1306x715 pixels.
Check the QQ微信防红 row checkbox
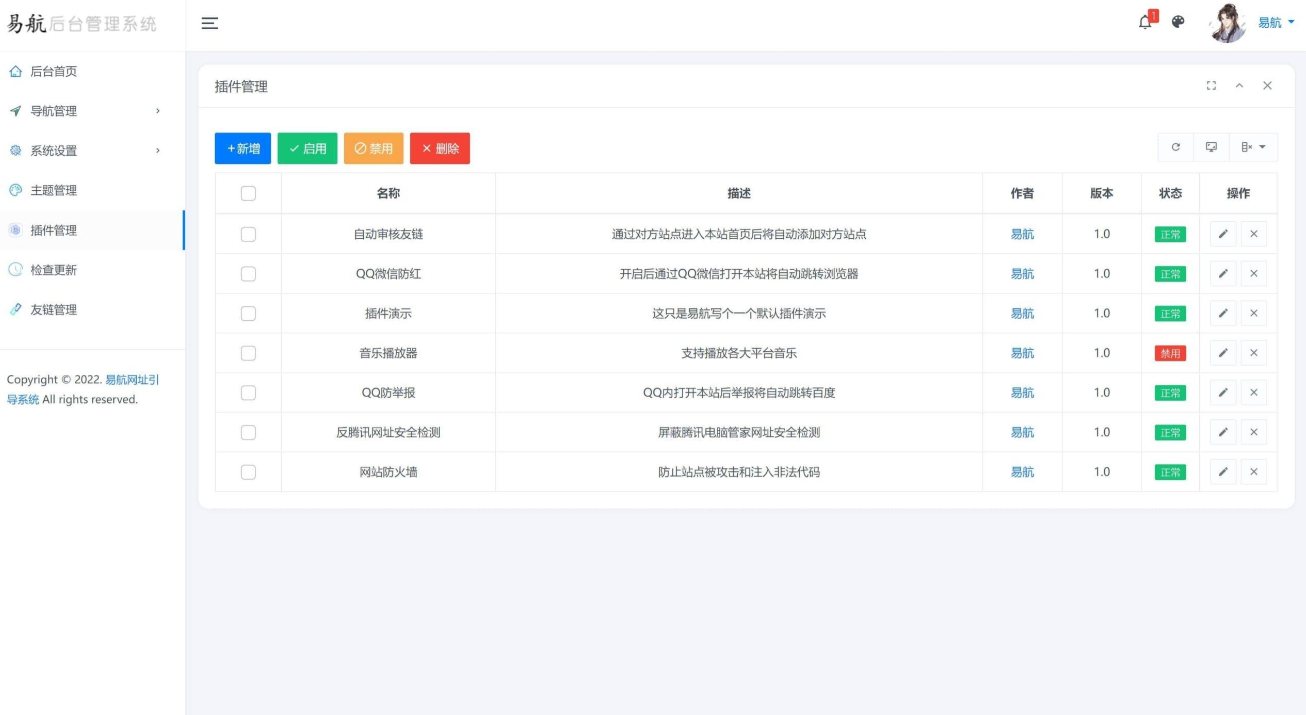(248, 274)
